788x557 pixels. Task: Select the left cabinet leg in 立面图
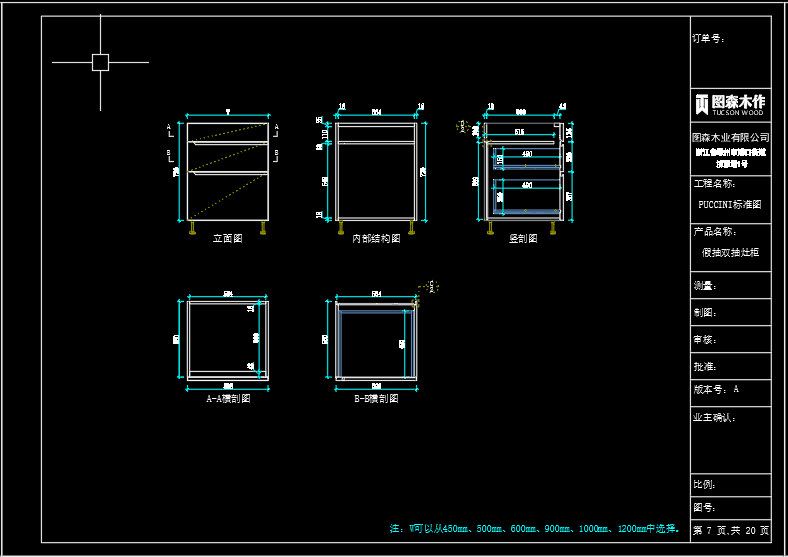pos(192,228)
